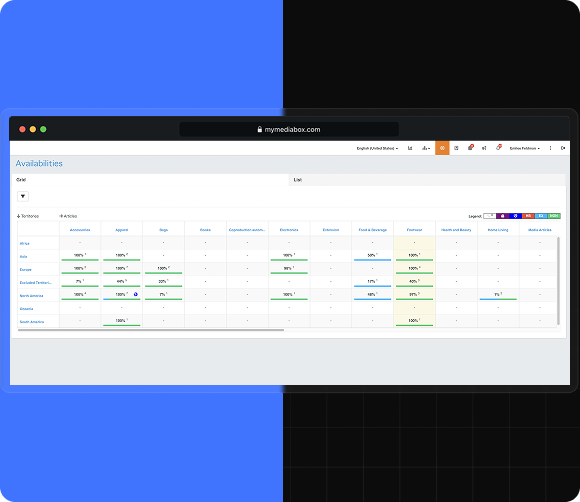
Task: Click the Availabilities page title
Action: point(39,164)
